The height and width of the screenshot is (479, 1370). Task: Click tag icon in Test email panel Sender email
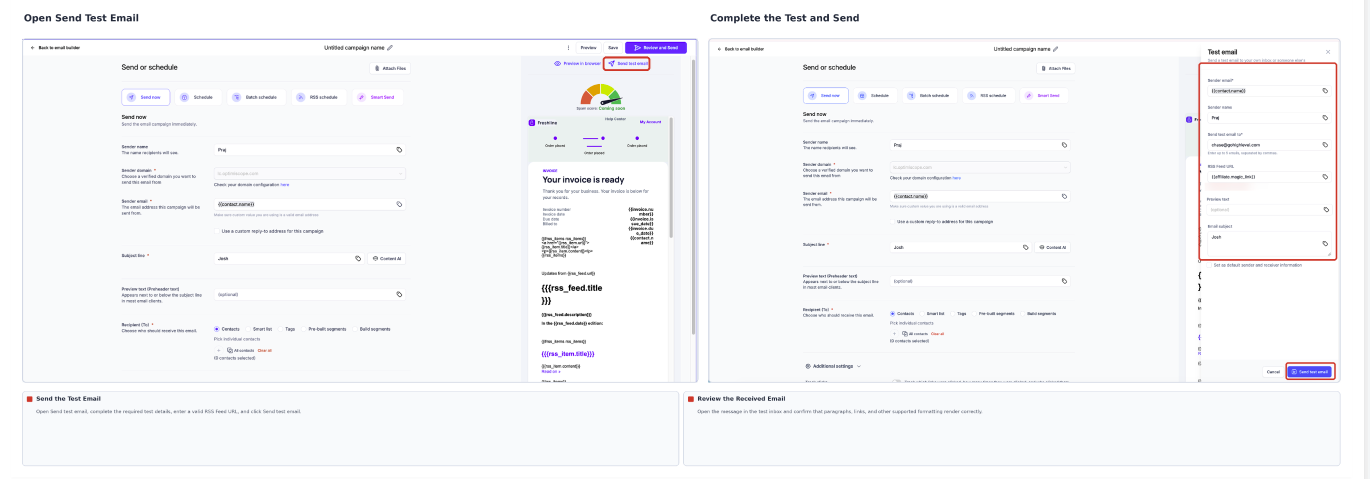(1325, 90)
